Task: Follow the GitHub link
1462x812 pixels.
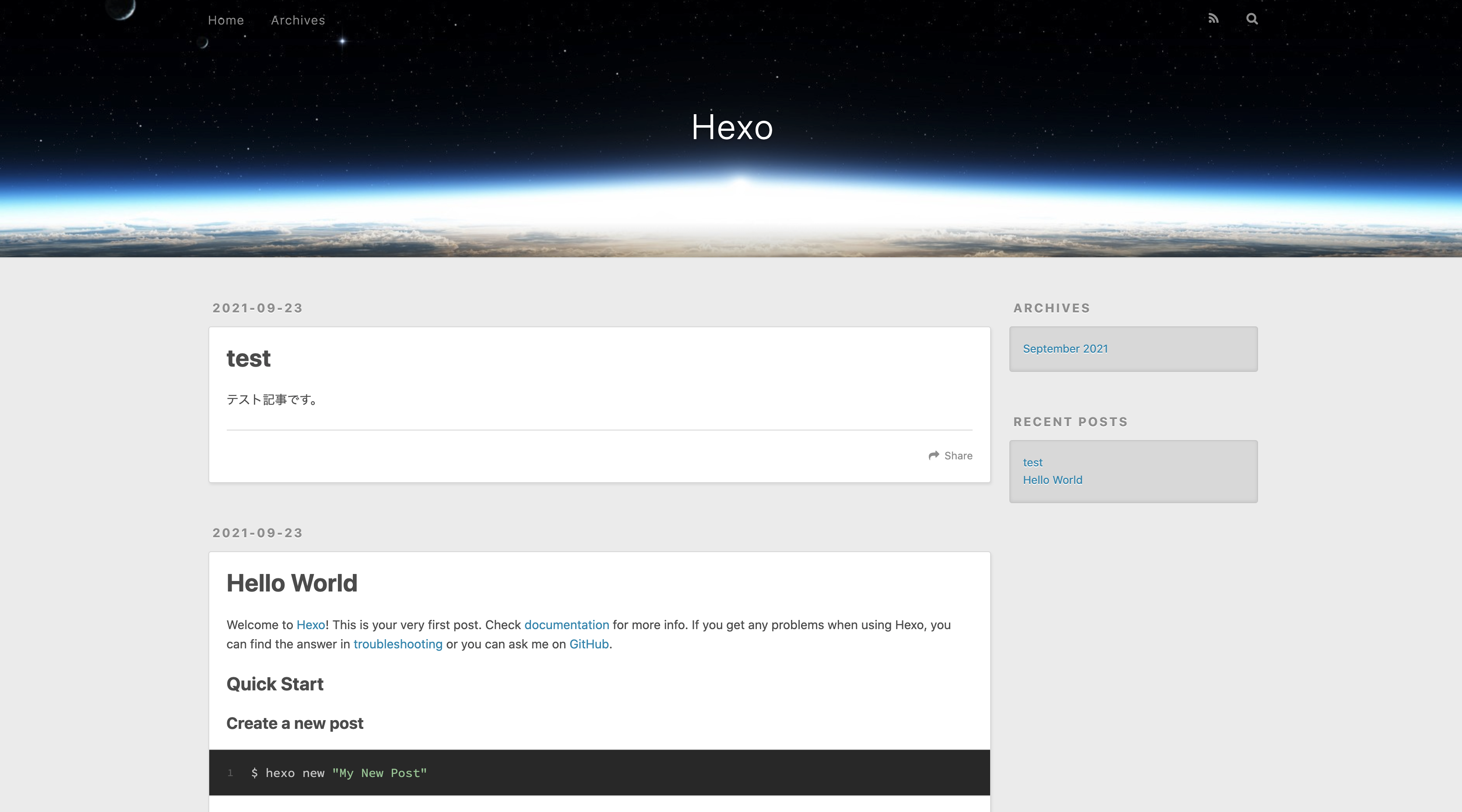Action: (589, 644)
